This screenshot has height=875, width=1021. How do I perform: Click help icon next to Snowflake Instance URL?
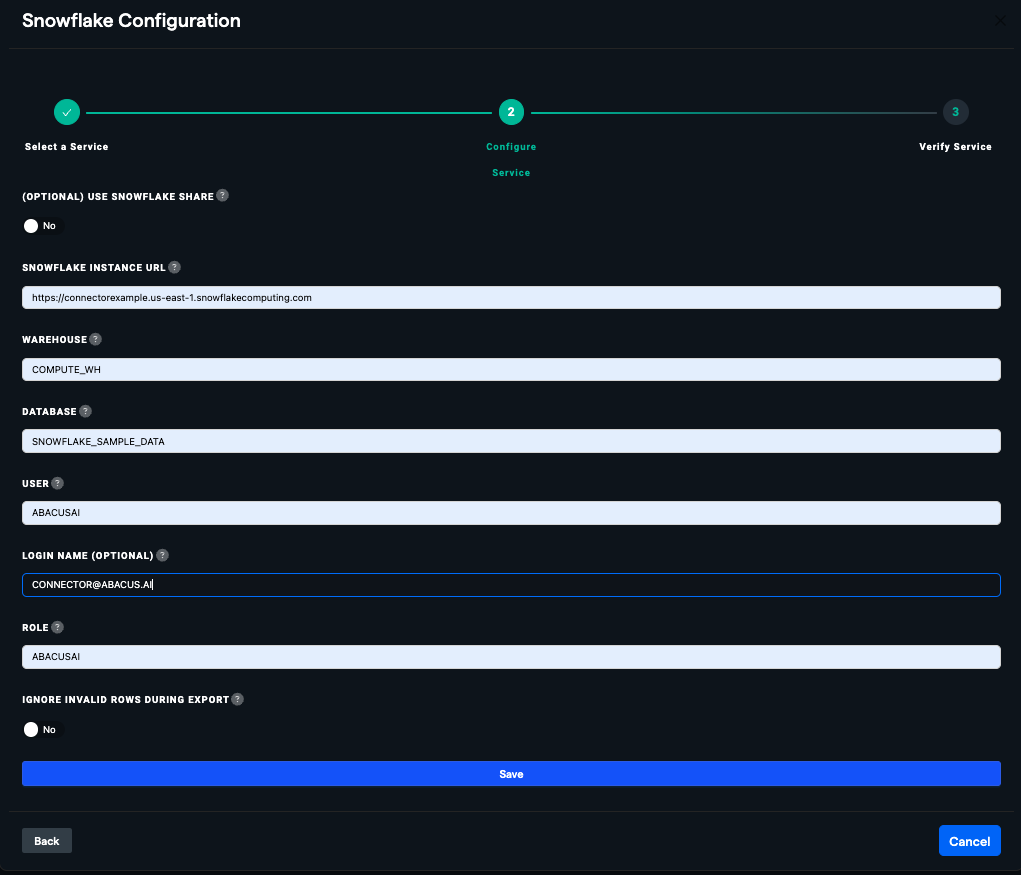coord(174,268)
